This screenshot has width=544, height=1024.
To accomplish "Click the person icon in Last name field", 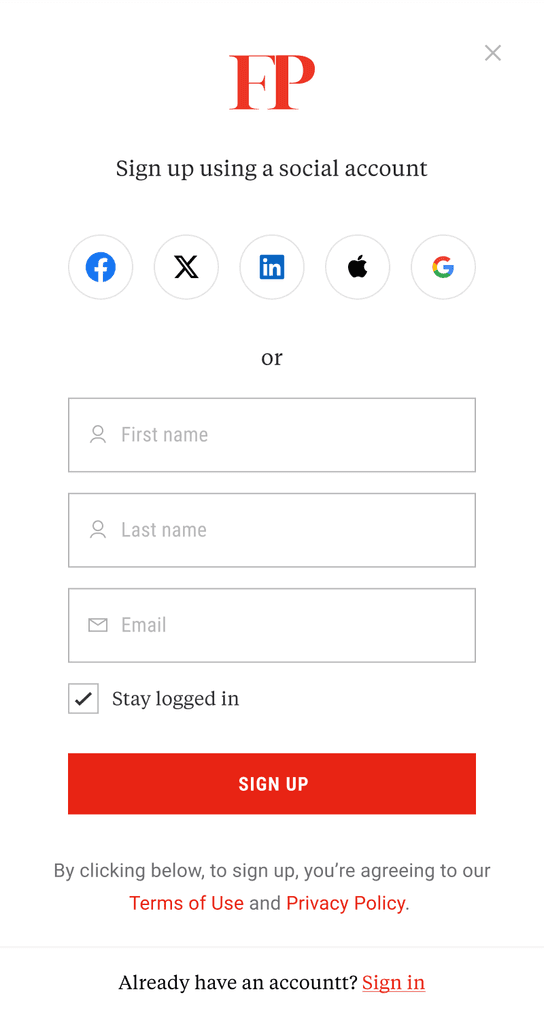I will click(x=98, y=530).
